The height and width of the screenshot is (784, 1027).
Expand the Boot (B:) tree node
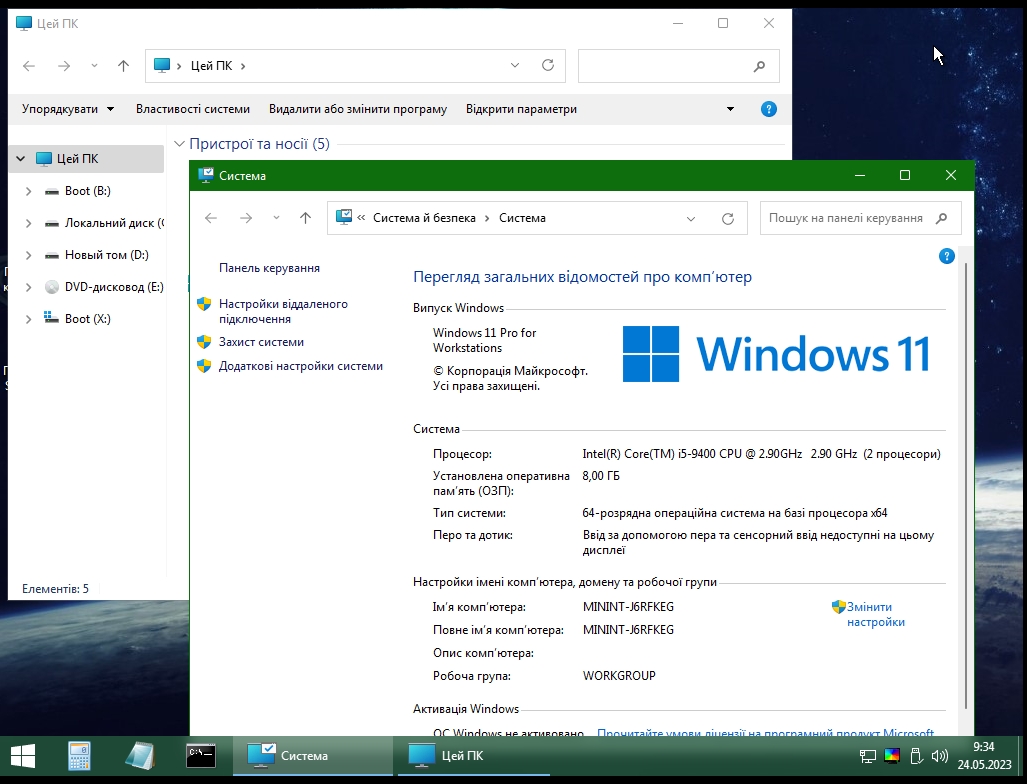coord(28,191)
